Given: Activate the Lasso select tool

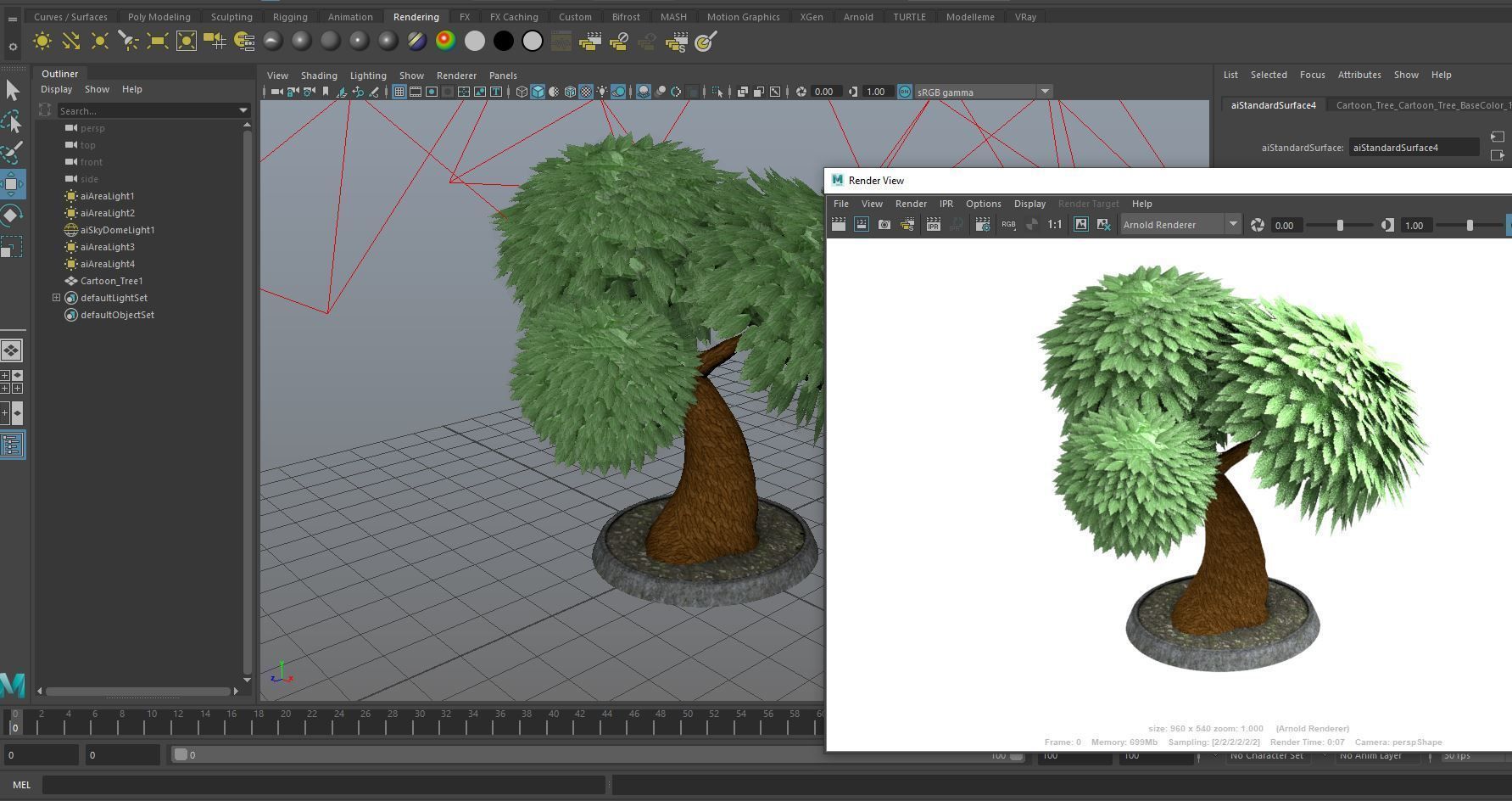Looking at the screenshot, I should coord(13,121).
